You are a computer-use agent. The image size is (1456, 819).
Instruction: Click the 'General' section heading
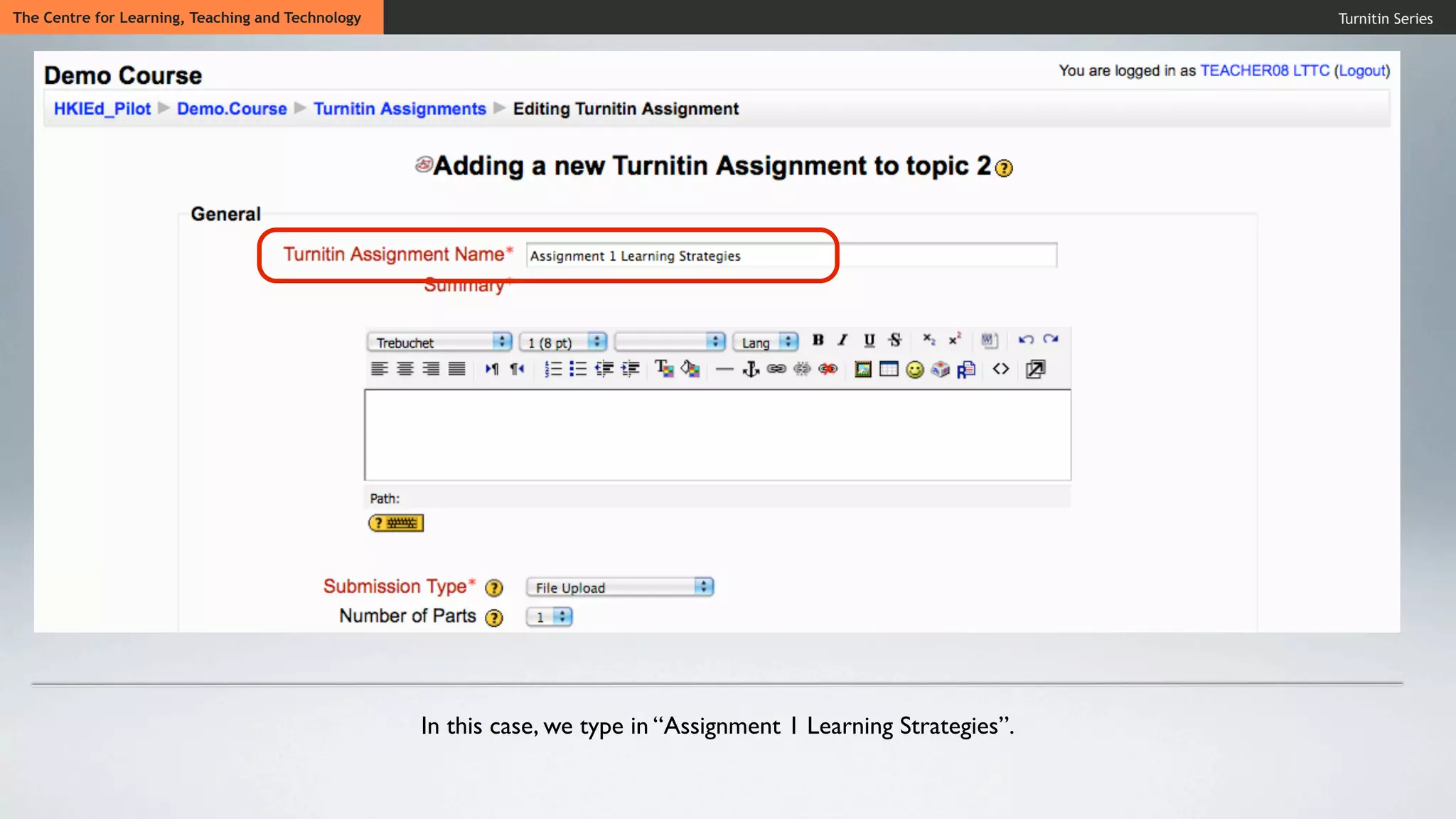(x=225, y=213)
